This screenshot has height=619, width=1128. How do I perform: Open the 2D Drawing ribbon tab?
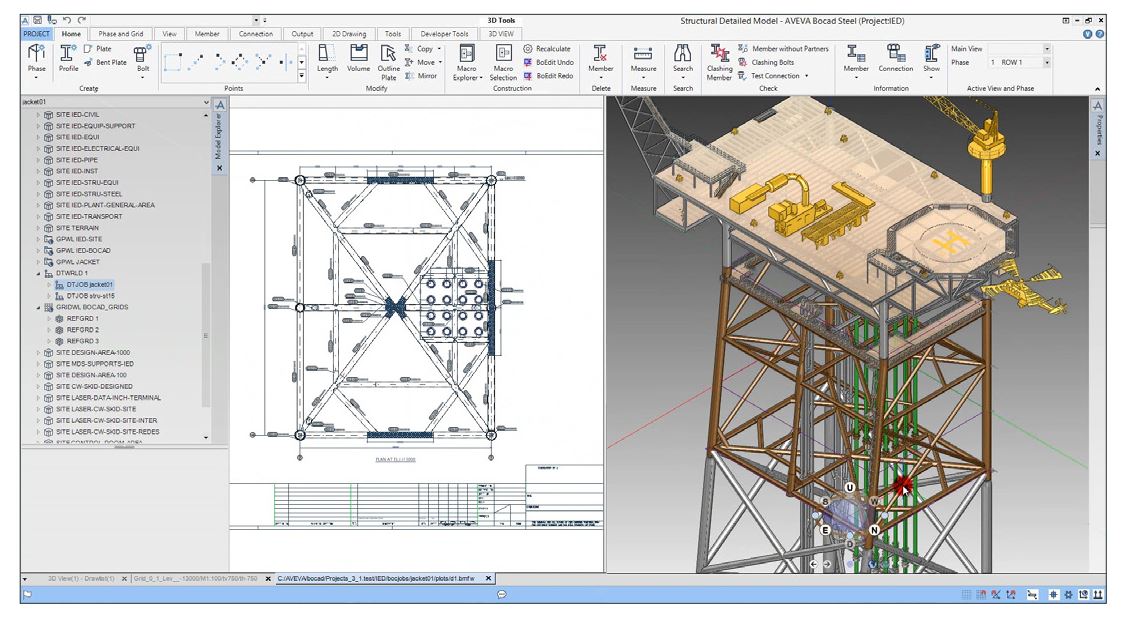349,34
